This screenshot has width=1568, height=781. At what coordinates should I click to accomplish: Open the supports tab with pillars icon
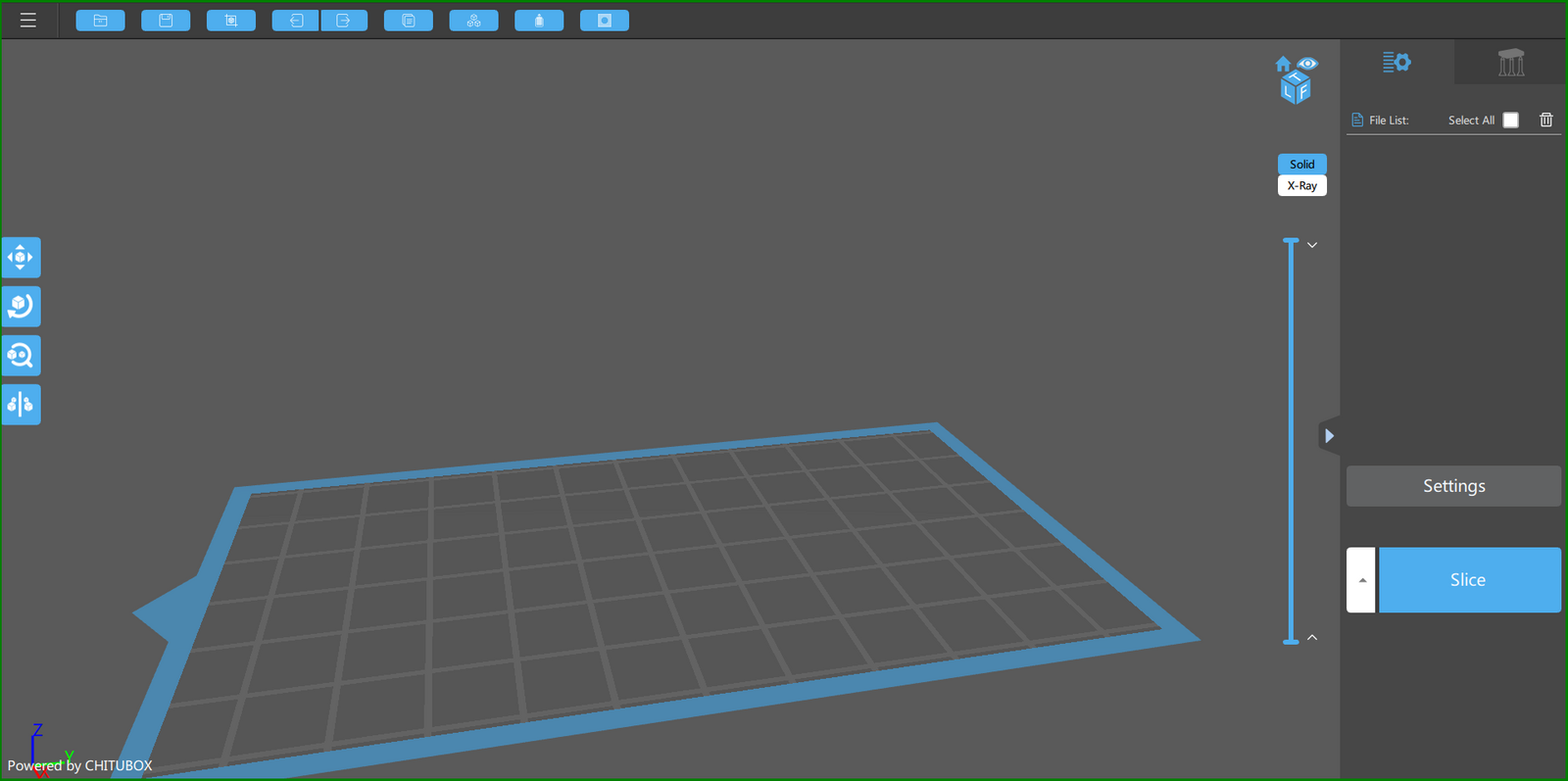pos(1510,64)
